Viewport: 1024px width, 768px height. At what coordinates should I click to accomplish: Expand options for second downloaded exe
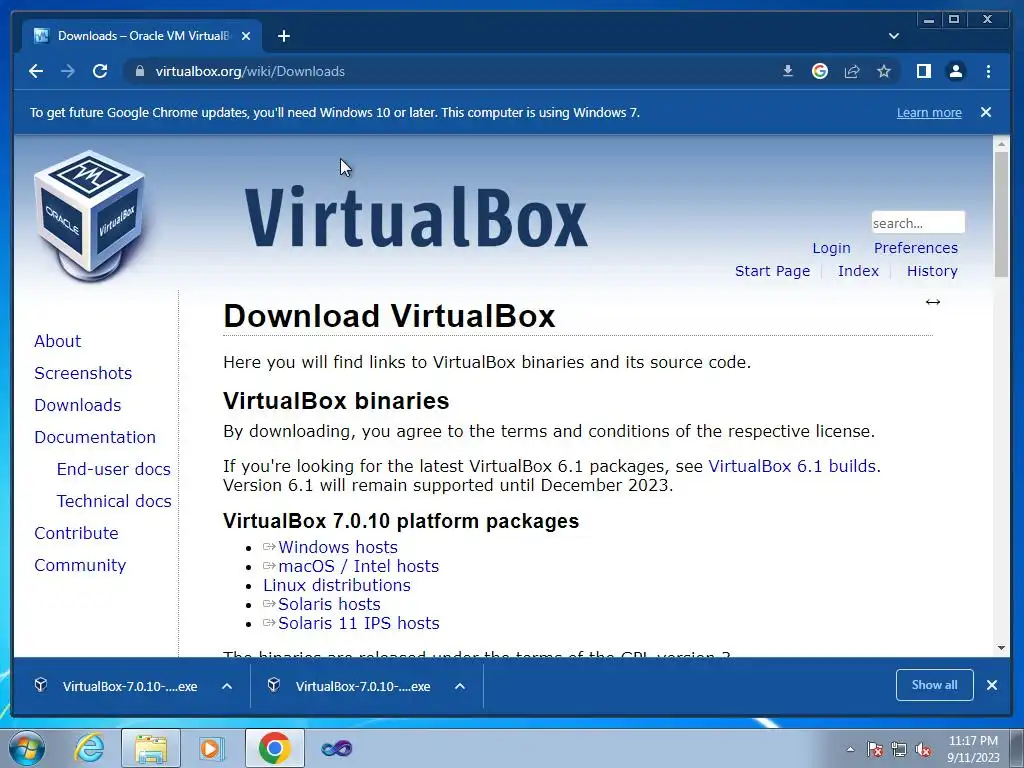click(x=460, y=686)
